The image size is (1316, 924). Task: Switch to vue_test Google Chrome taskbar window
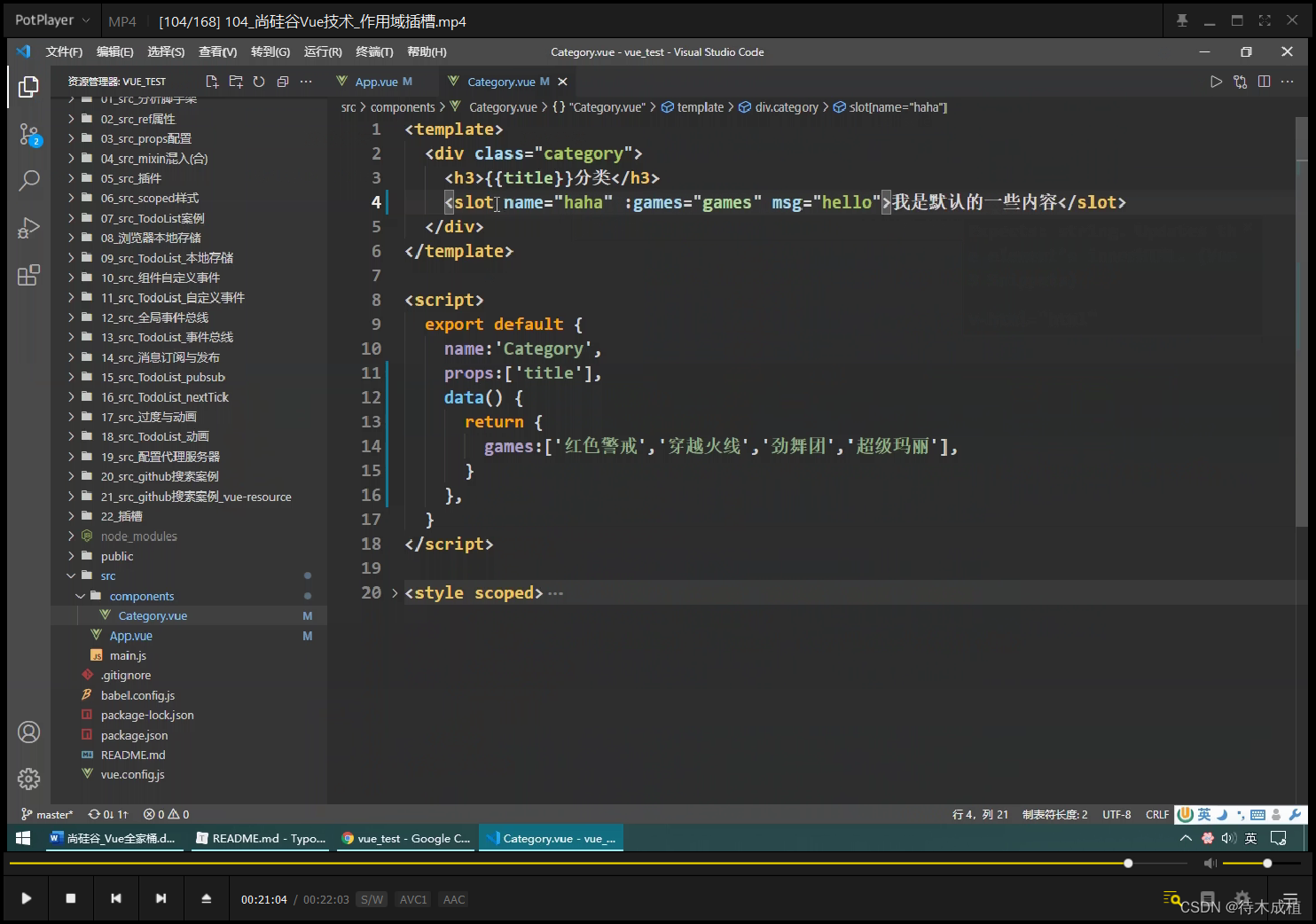click(405, 838)
